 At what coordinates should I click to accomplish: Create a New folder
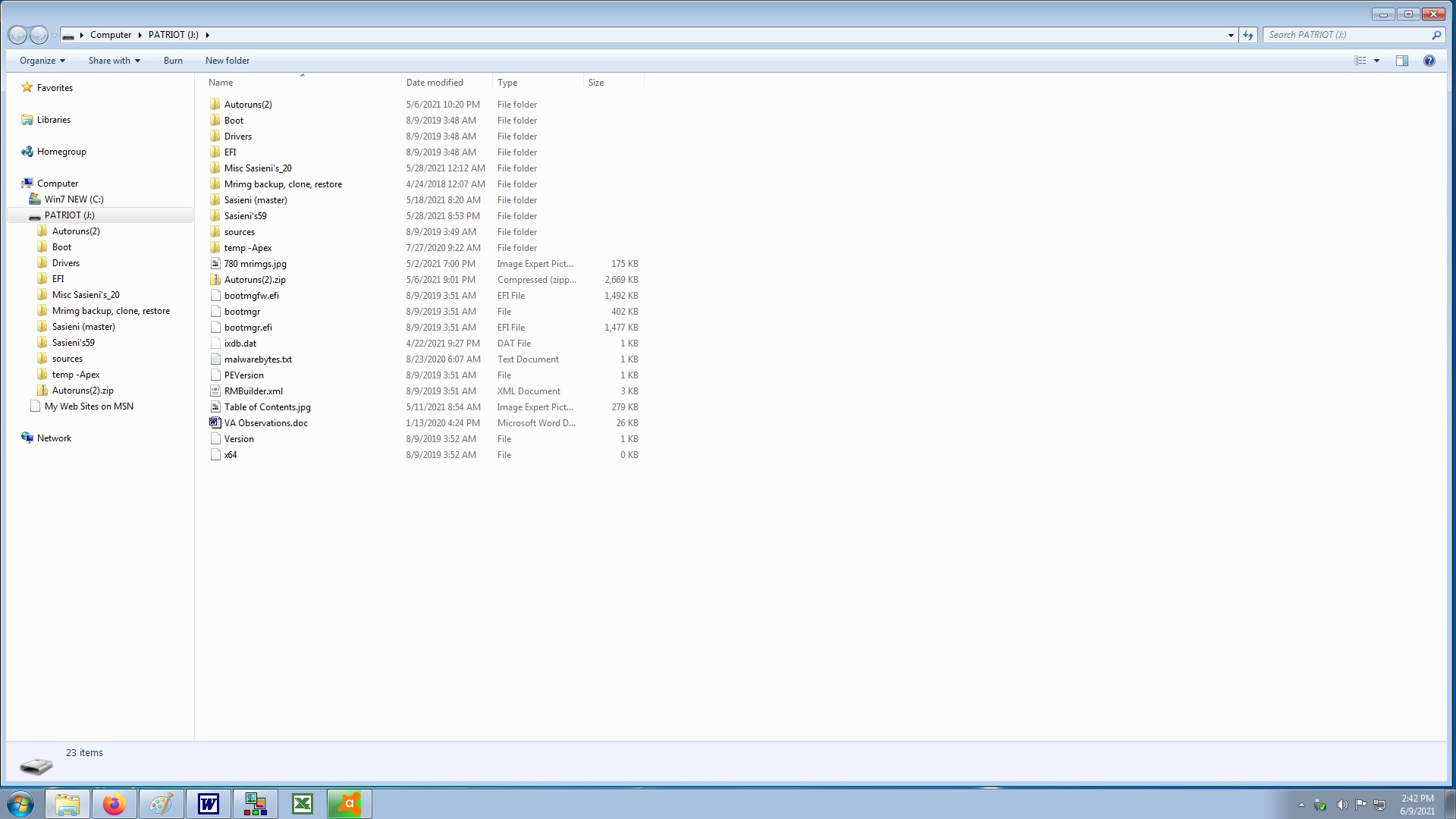click(227, 61)
